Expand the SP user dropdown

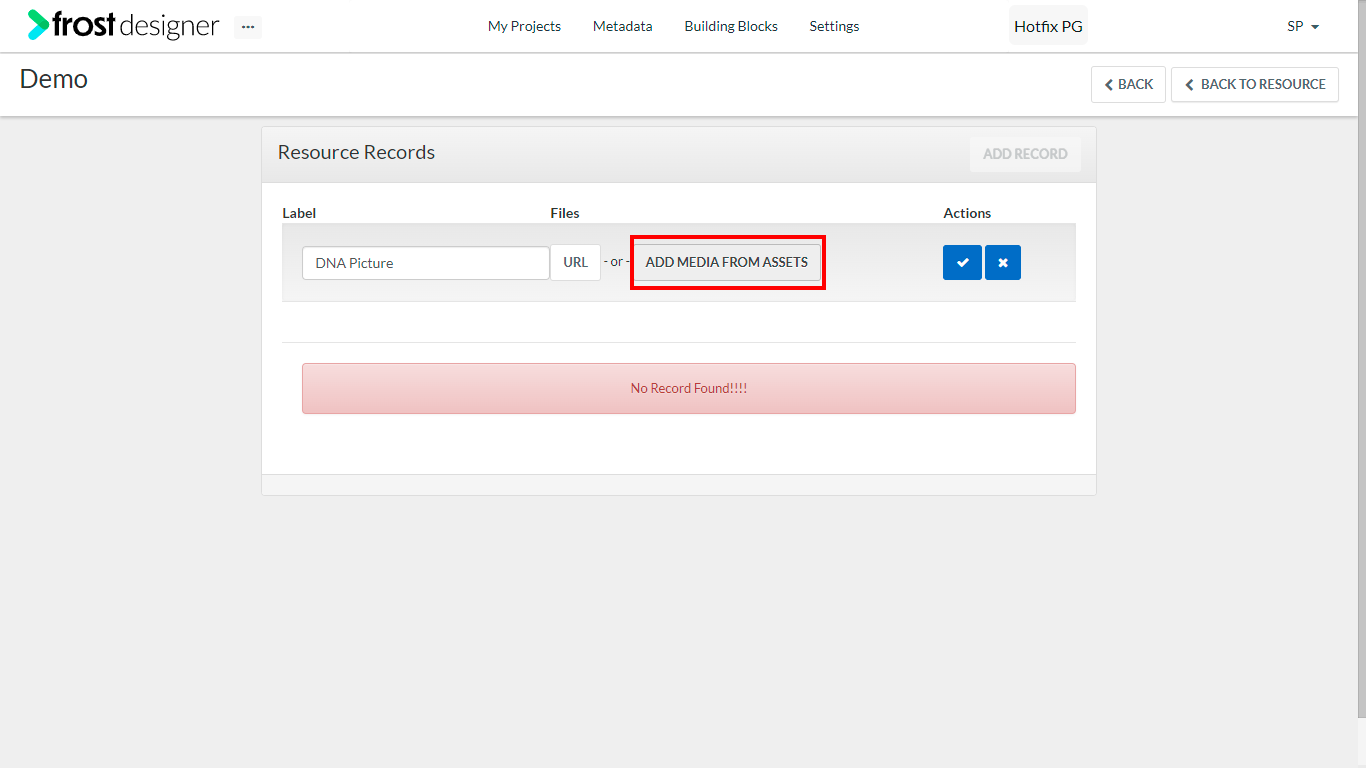click(x=1303, y=26)
